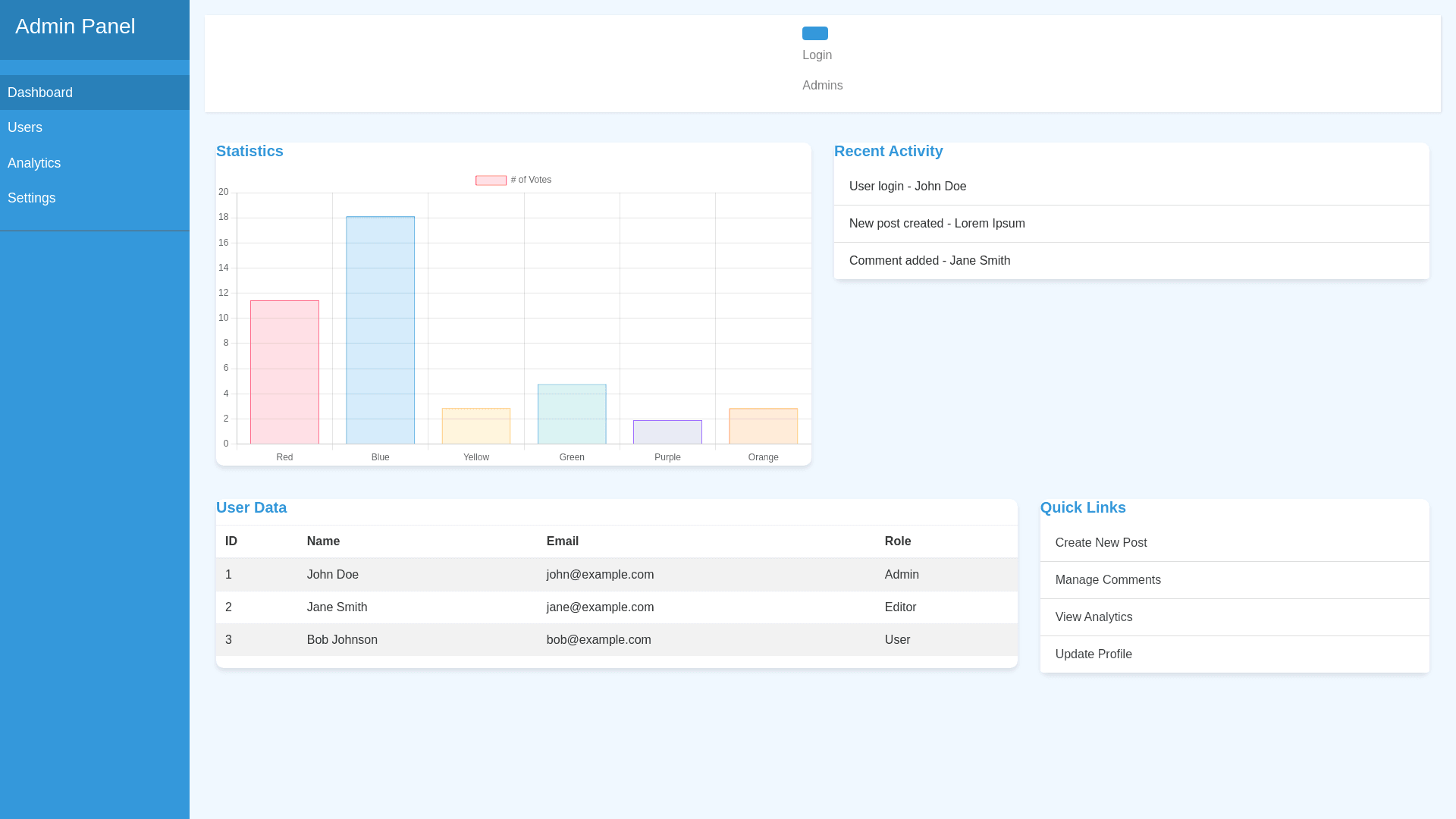Click the Green bar in Statistics chart
The height and width of the screenshot is (819, 1456).
(572, 414)
